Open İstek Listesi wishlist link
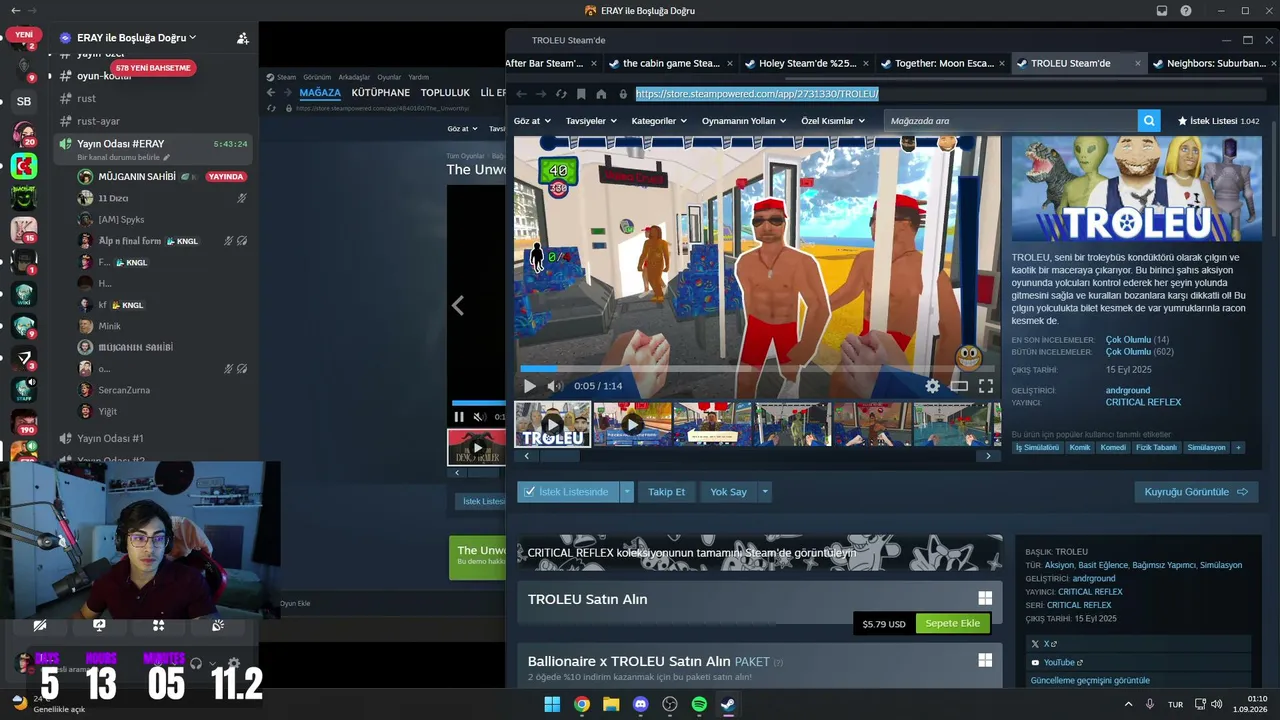The height and width of the screenshot is (720, 1280). (1218, 121)
